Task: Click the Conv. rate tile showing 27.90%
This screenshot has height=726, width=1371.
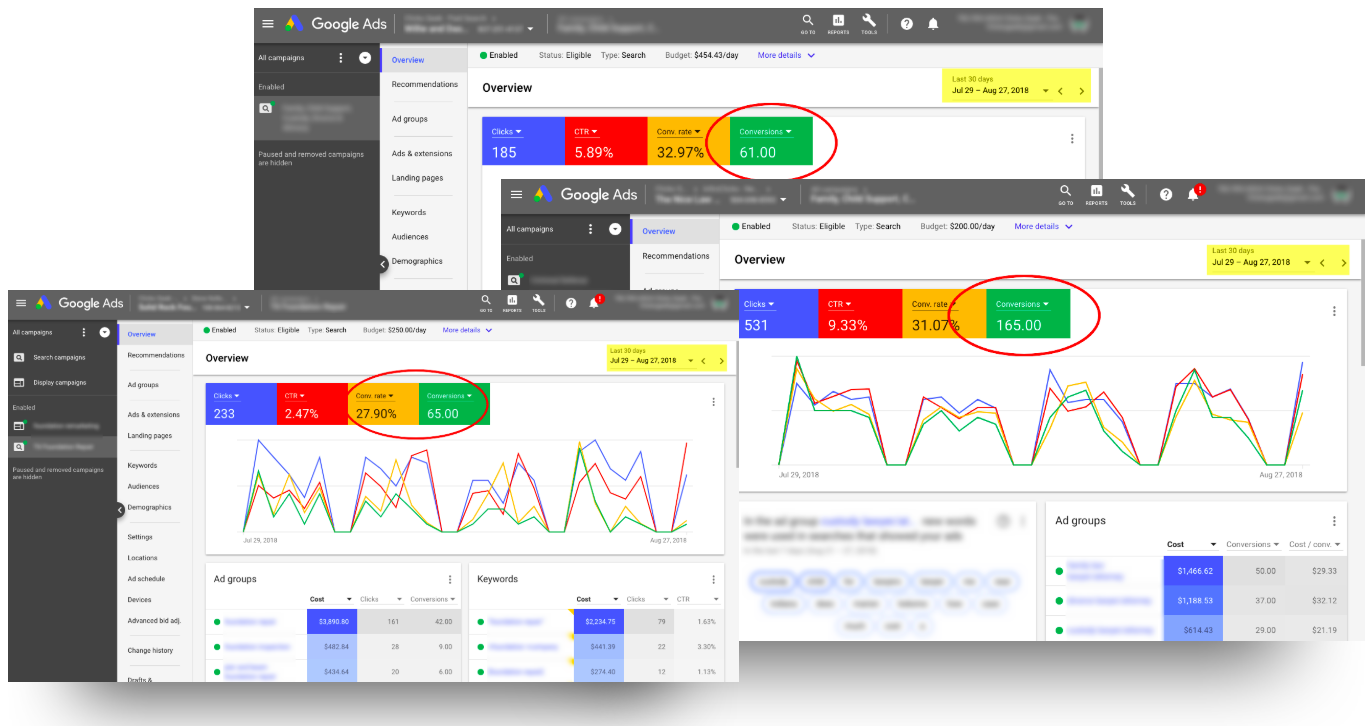Action: (x=383, y=405)
